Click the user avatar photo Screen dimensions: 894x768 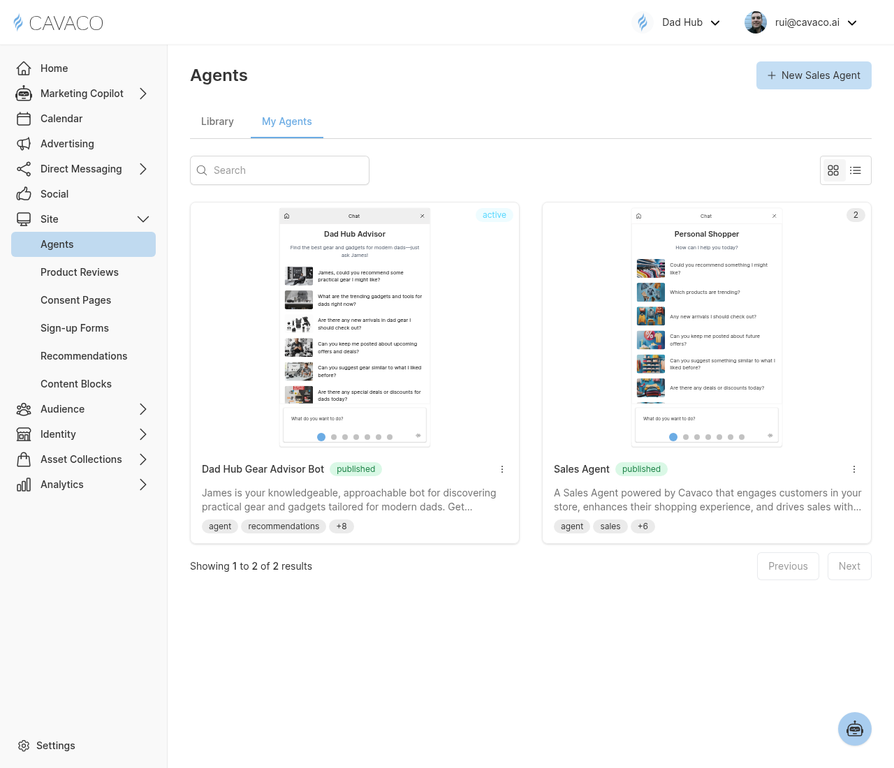pos(755,23)
